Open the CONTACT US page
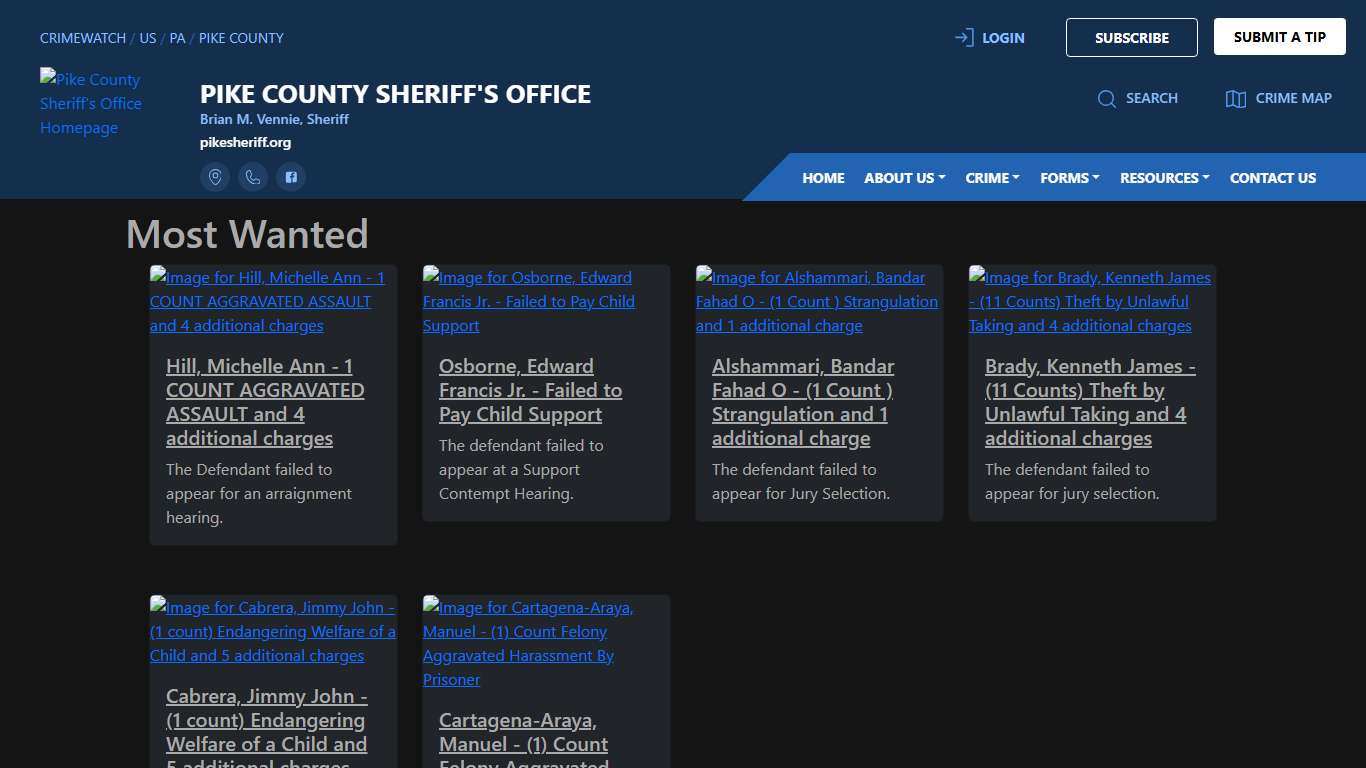The height and width of the screenshot is (768, 1366). point(1273,177)
